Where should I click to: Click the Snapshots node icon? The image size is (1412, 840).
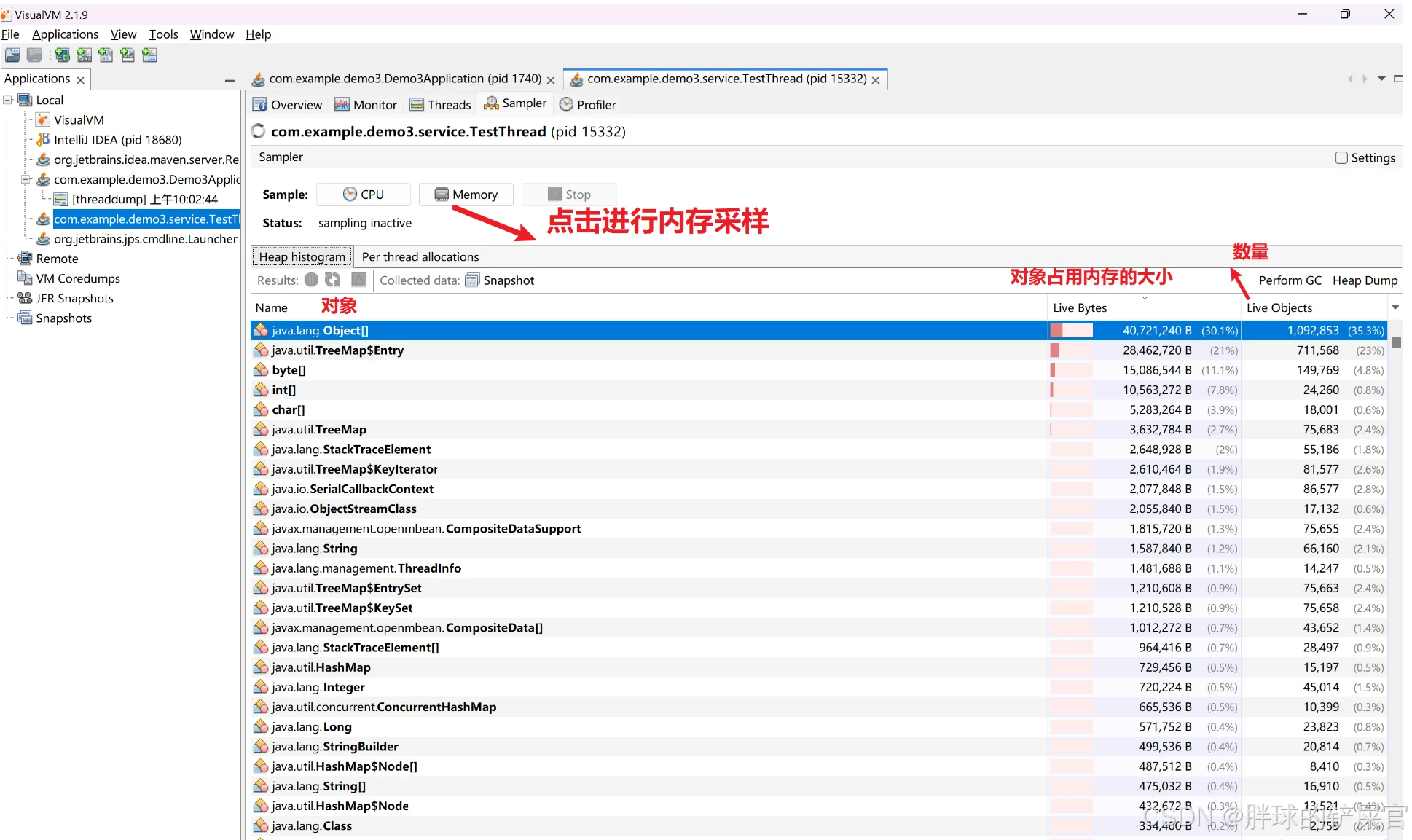coord(25,318)
